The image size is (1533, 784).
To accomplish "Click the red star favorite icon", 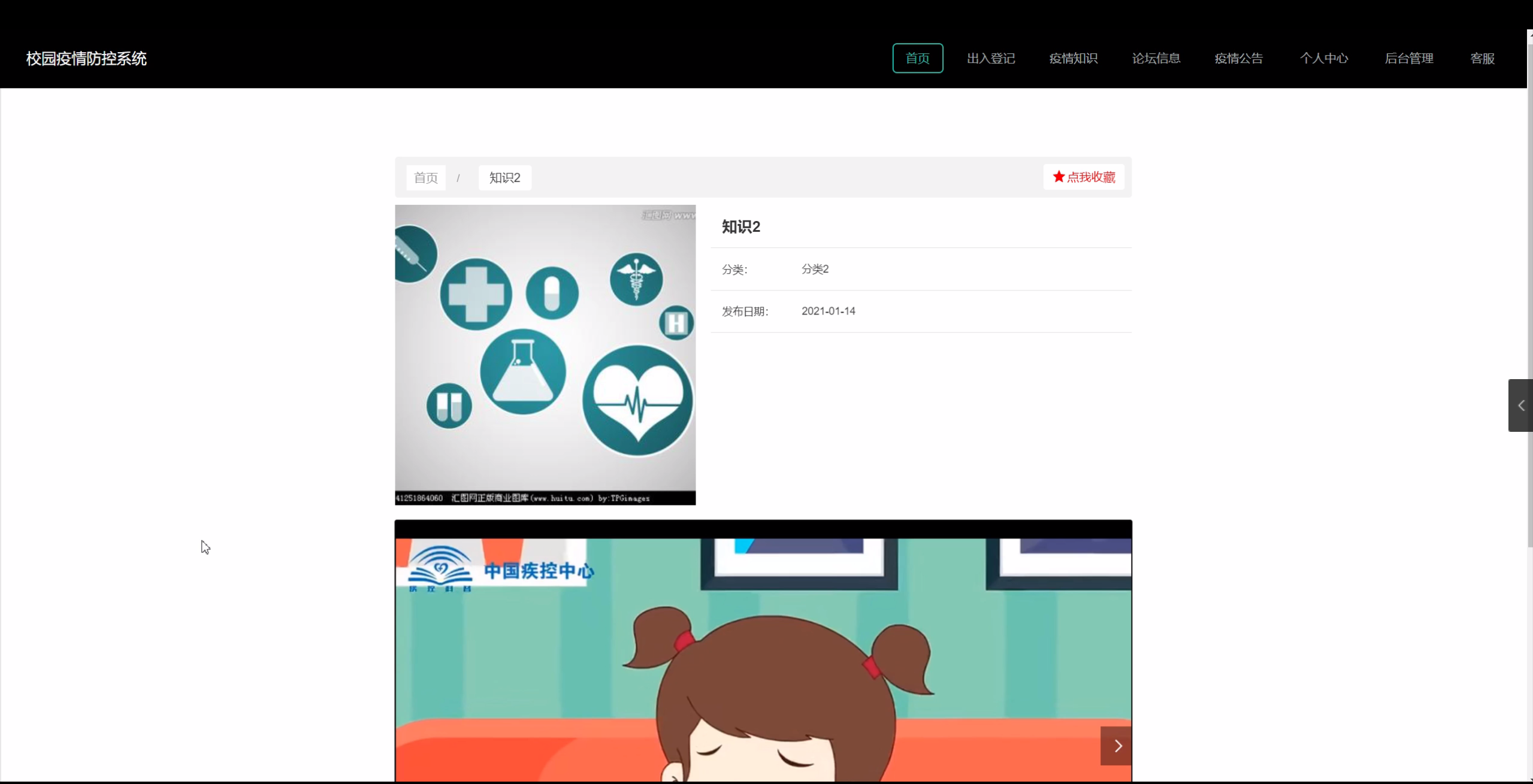I will [x=1059, y=177].
